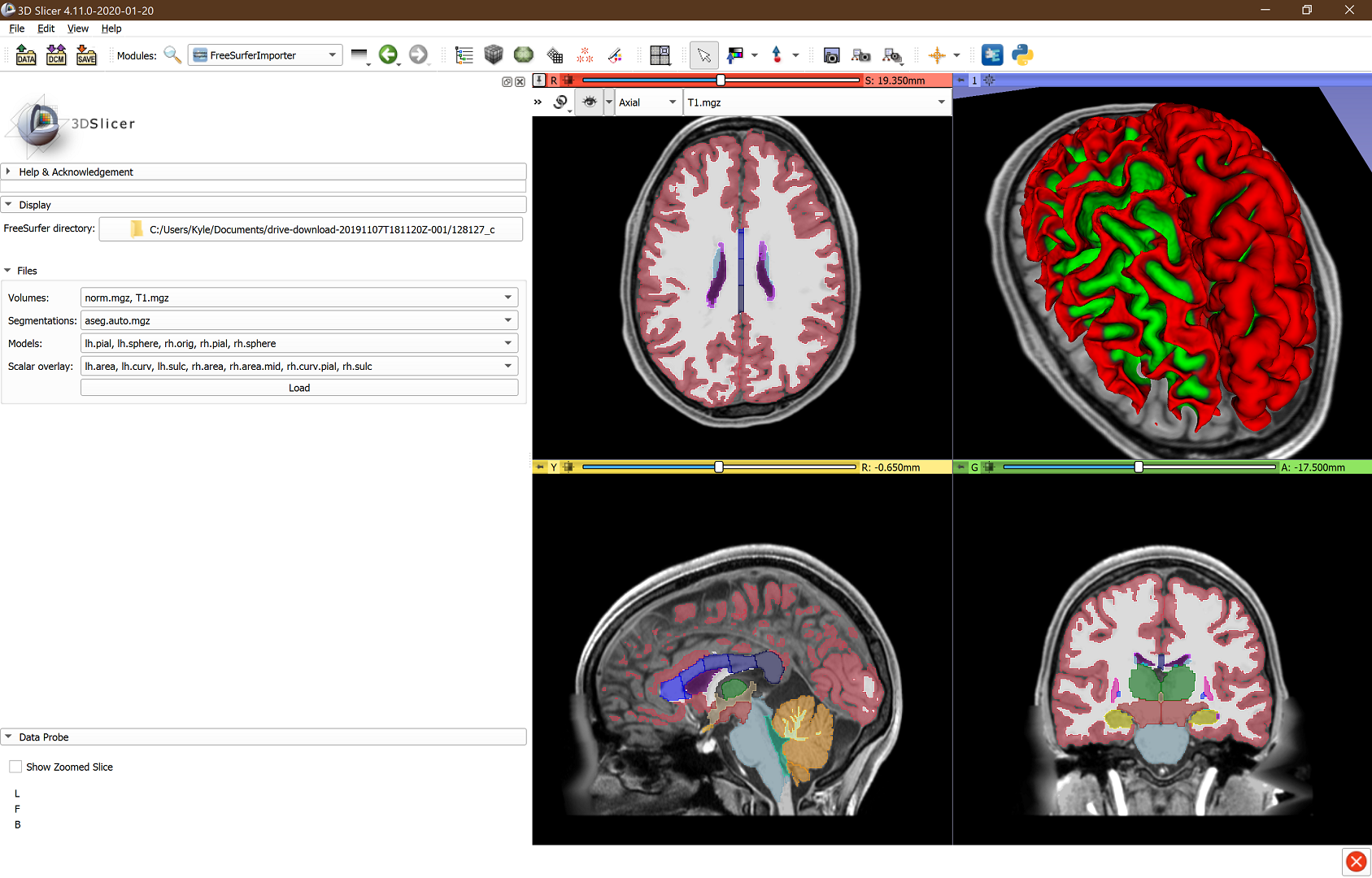
Task: Toggle the crosshair icon in toolbar
Action: (x=937, y=55)
